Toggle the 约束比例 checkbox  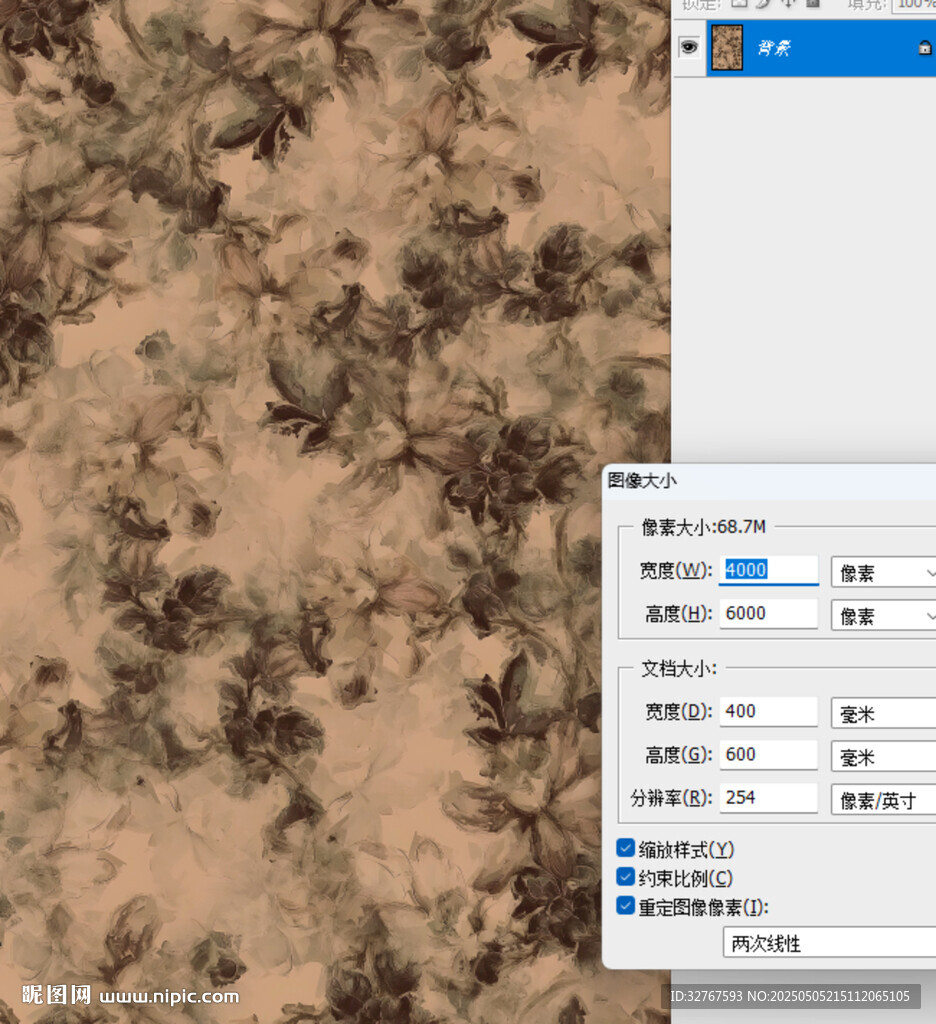626,878
